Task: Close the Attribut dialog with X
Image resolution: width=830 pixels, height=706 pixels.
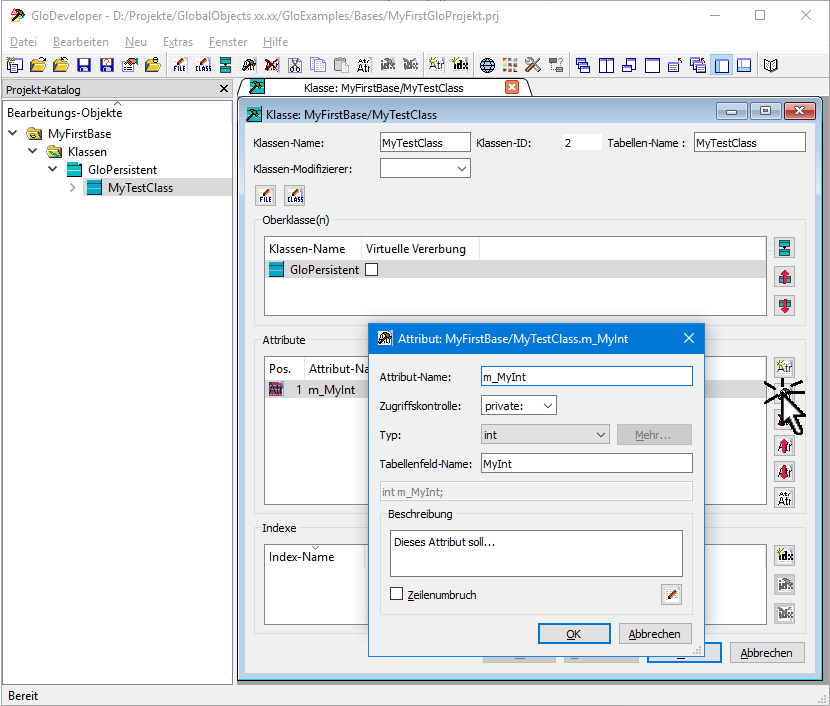Action: (x=689, y=338)
